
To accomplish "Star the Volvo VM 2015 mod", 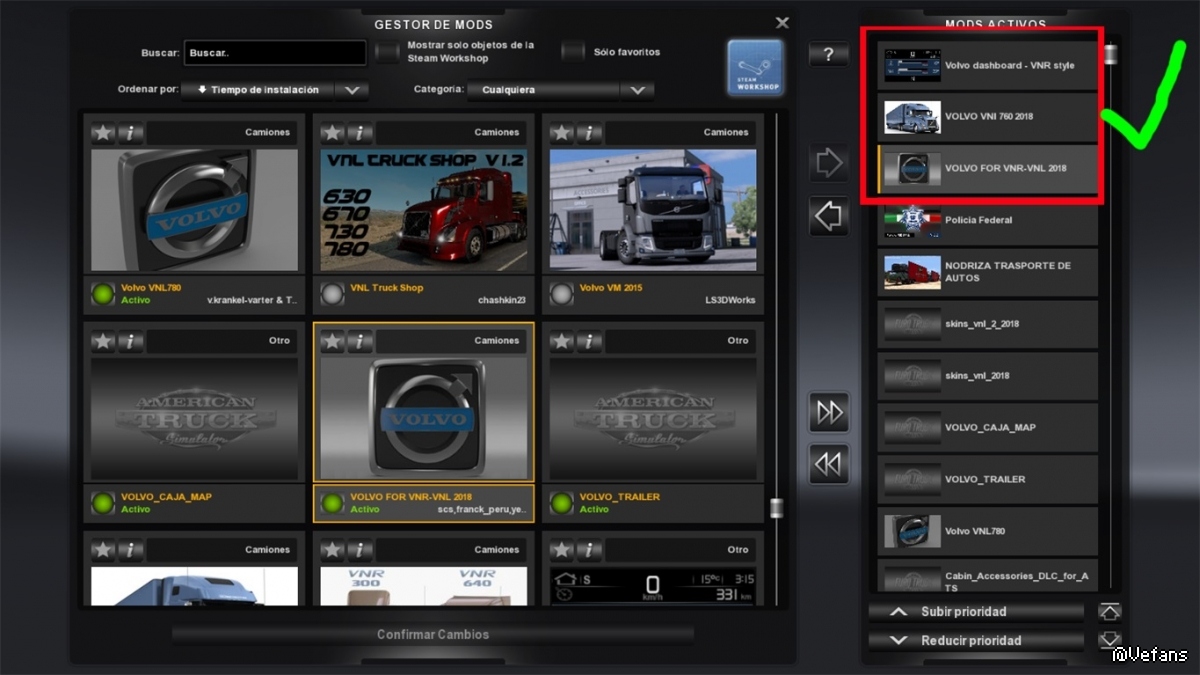I will click(561, 132).
